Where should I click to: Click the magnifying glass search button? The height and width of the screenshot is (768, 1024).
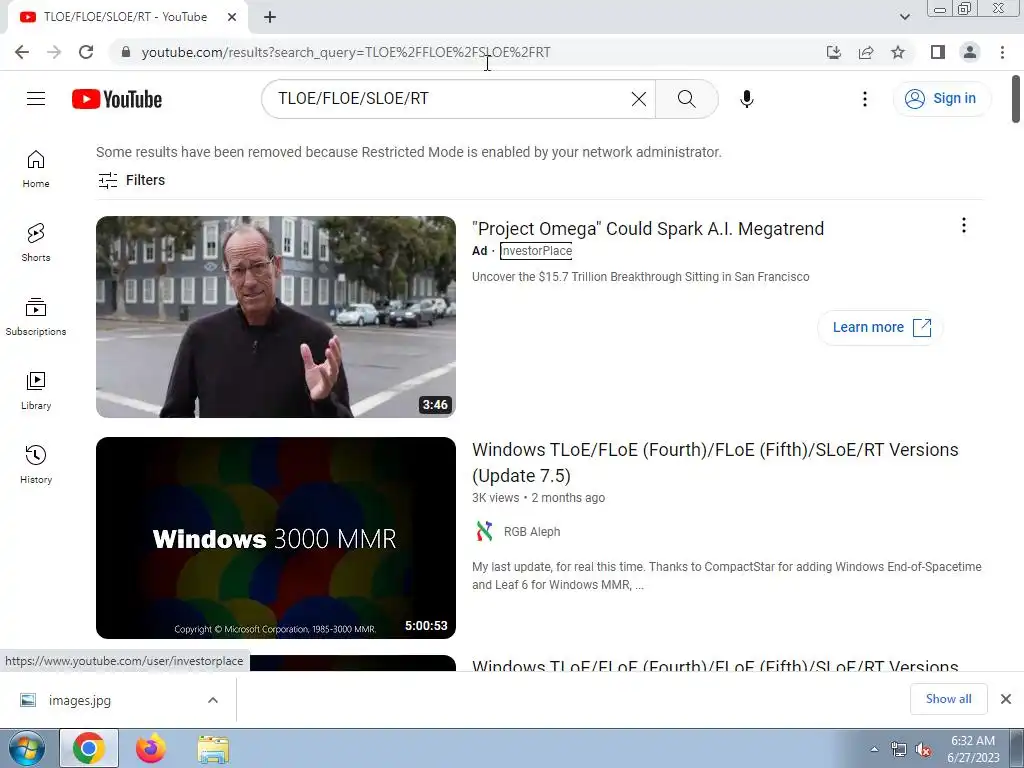coord(686,99)
